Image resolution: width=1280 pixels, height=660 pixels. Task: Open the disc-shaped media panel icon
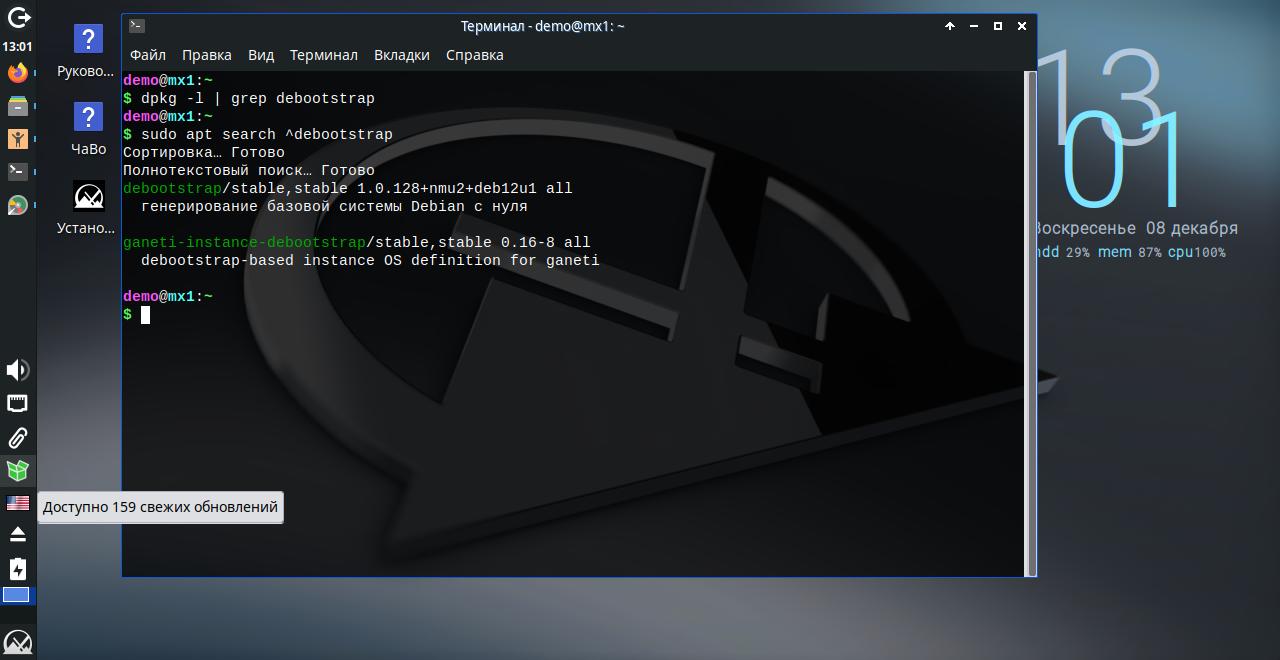(x=17, y=205)
